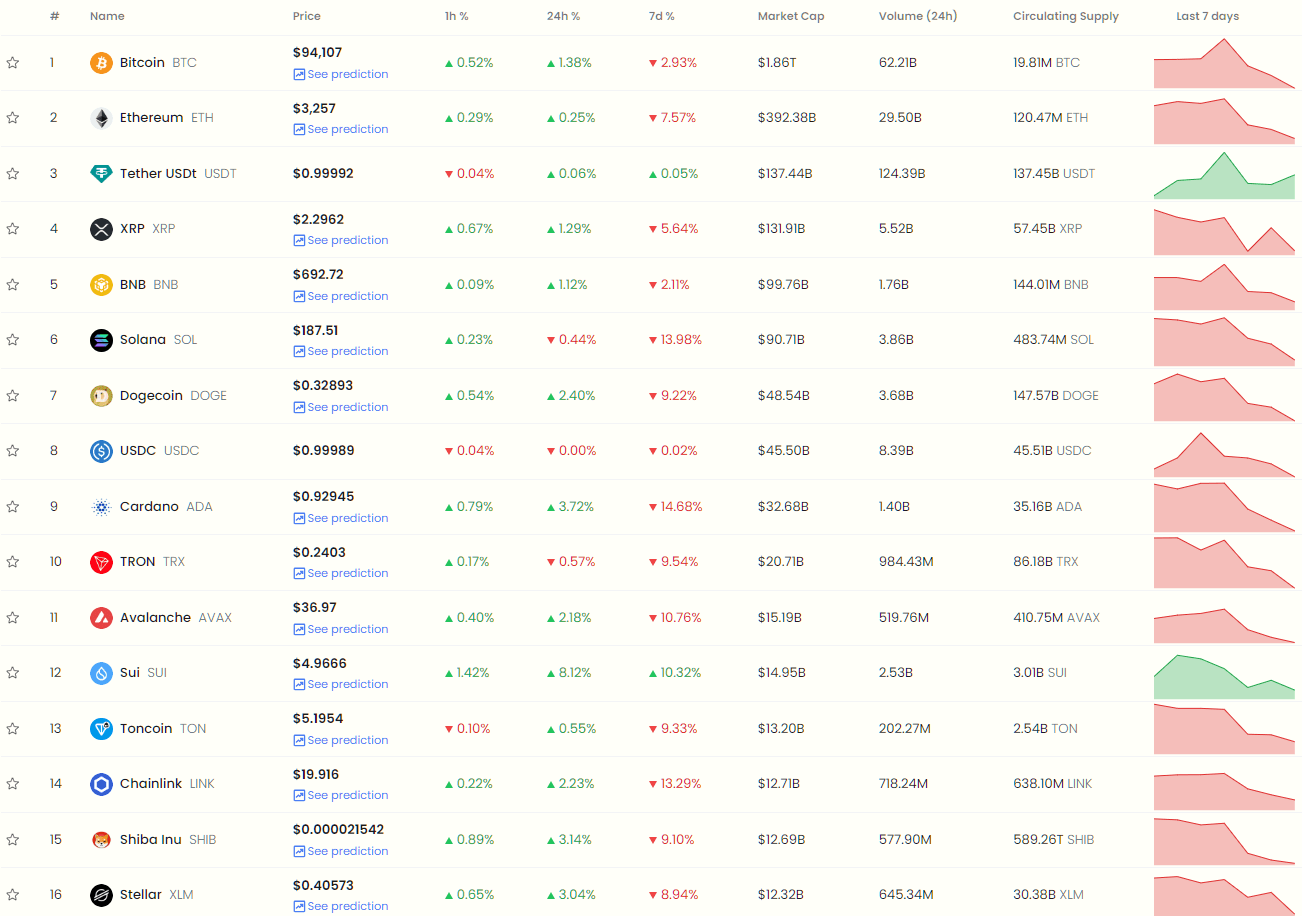Viewport: 1302px width, 916px height.
Task: Sort by the # rank column
Action: pos(54,16)
